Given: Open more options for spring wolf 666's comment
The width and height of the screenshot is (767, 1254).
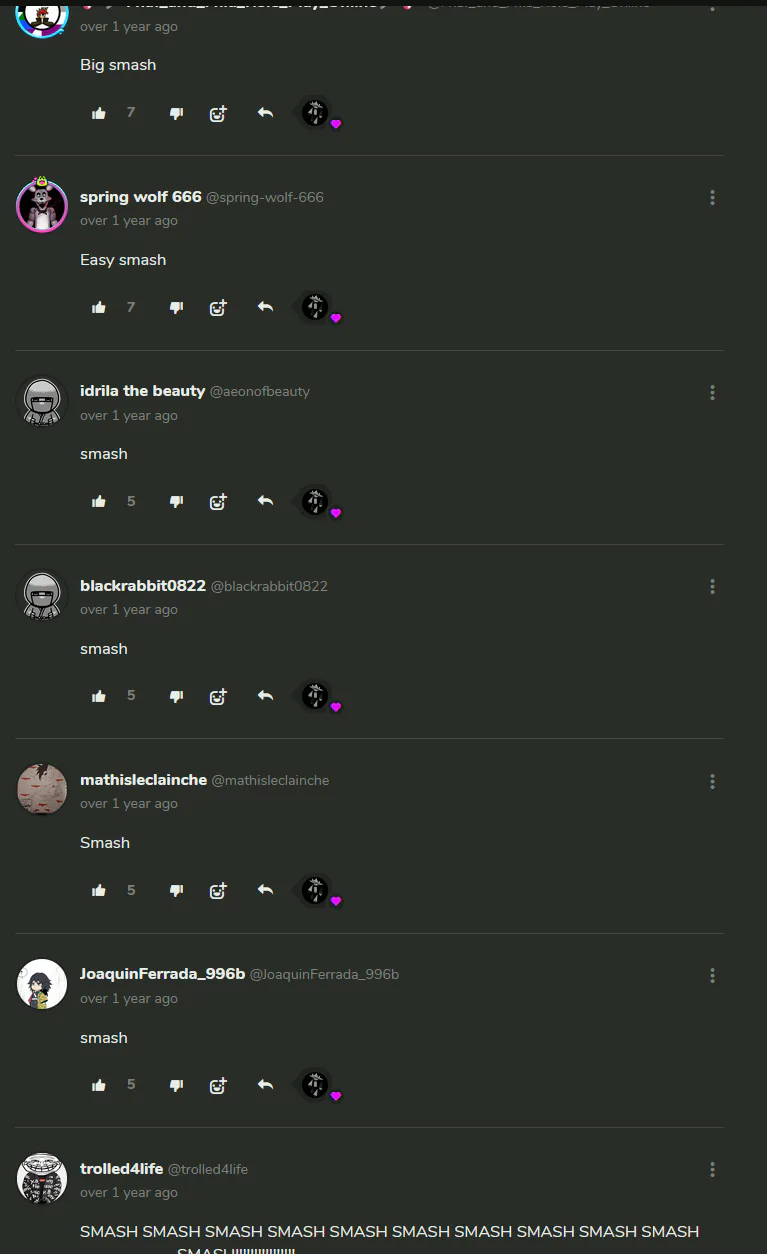Looking at the screenshot, I should coord(712,198).
